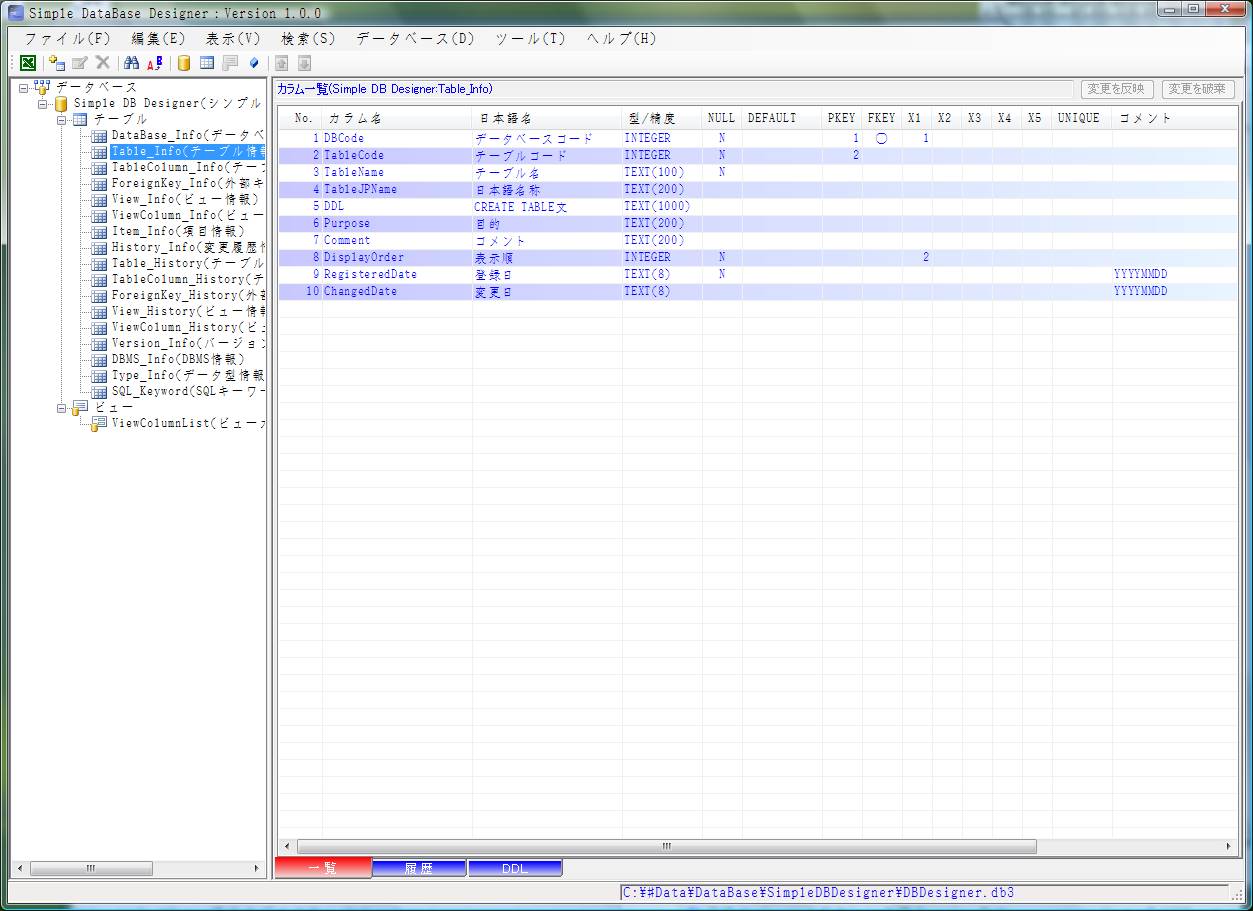
Task: Switch to the DDL tab
Action: [514, 869]
